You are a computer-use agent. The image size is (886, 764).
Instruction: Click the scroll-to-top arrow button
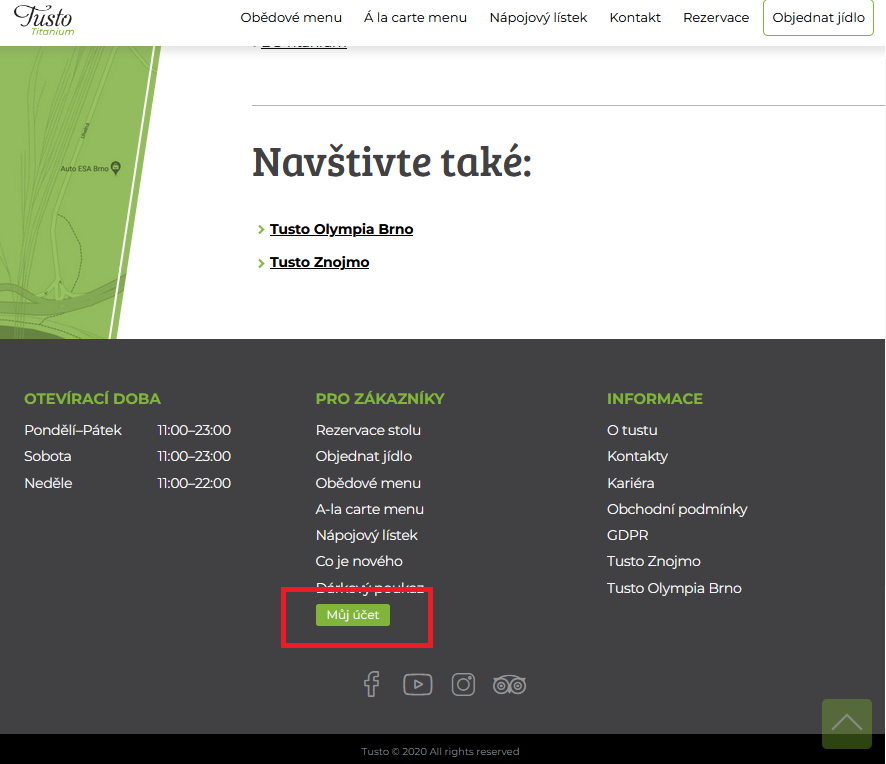click(x=846, y=723)
